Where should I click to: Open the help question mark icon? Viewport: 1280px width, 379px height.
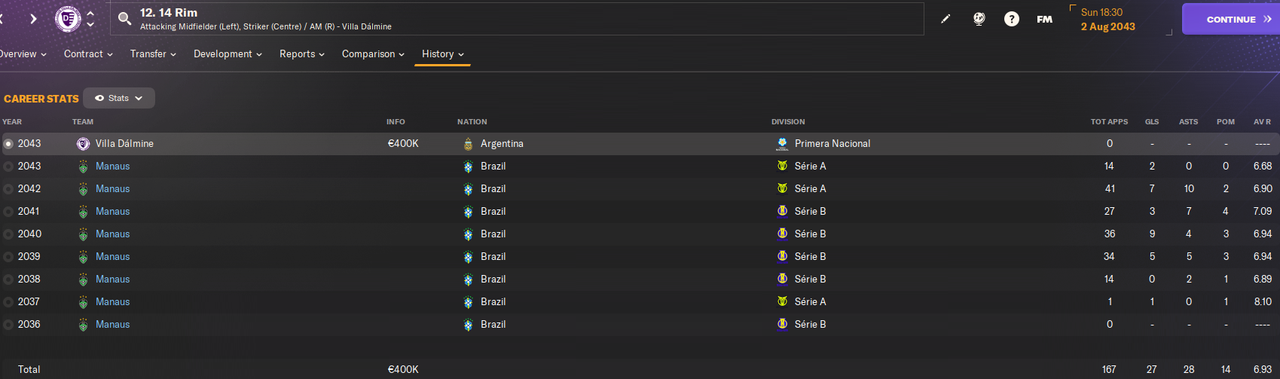[1011, 19]
